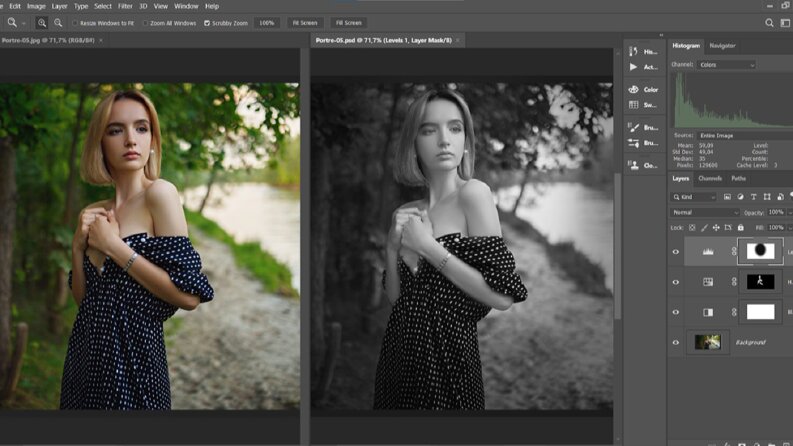This screenshot has width=793, height=446.
Task: Click the 100% zoom button
Action: click(x=267, y=23)
